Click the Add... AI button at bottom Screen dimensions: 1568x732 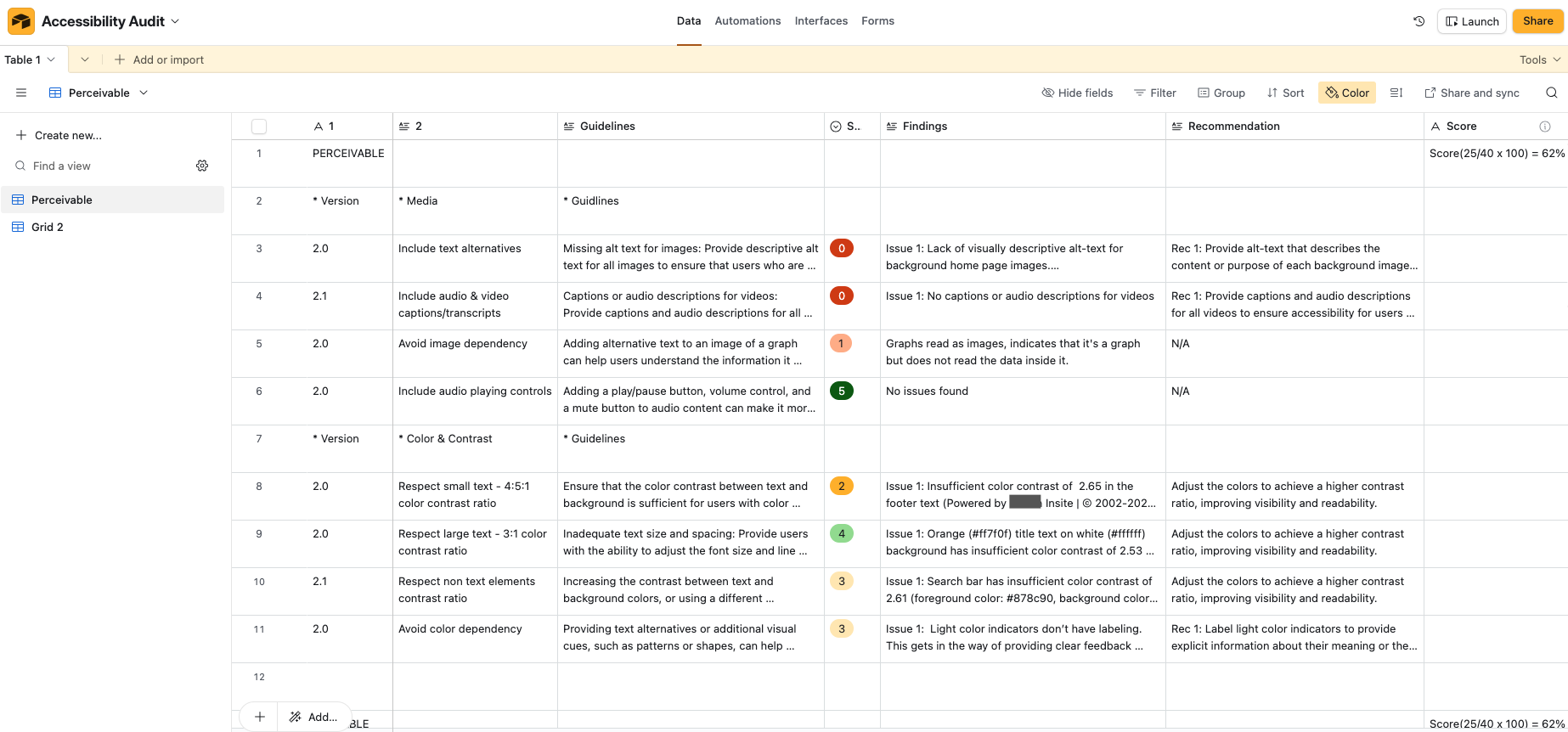(x=313, y=717)
